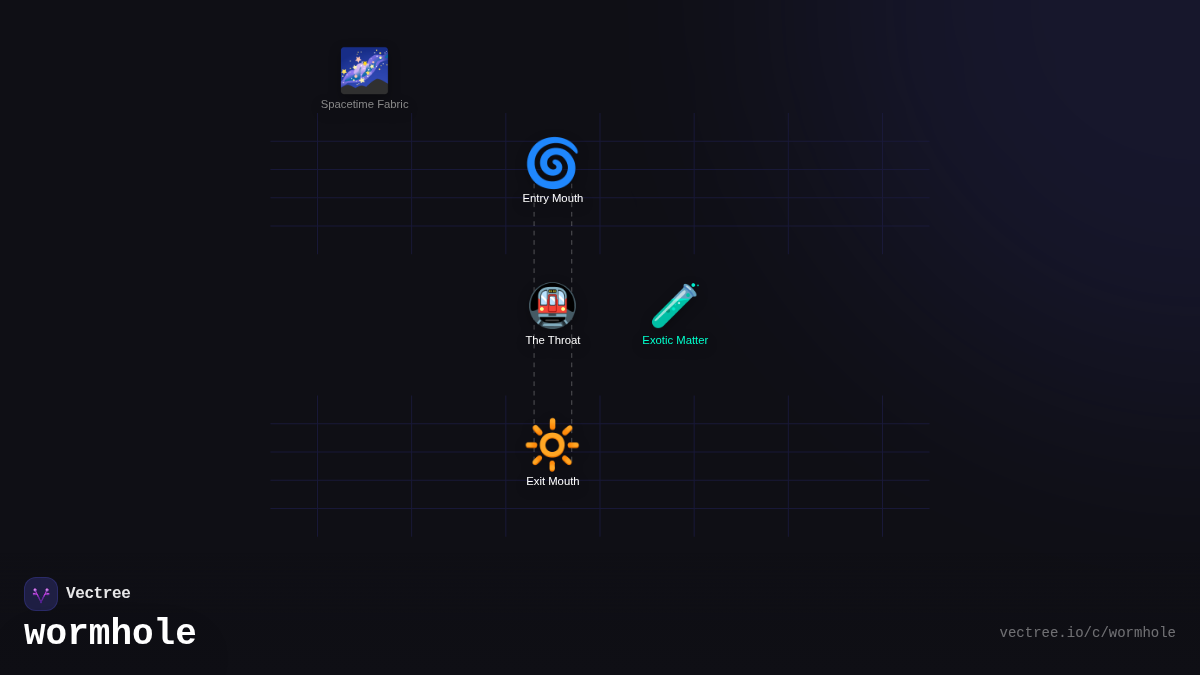Click the Spacetime Fabric label
Viewport: 1200px width, 675px height.
(x=364, y=104)
